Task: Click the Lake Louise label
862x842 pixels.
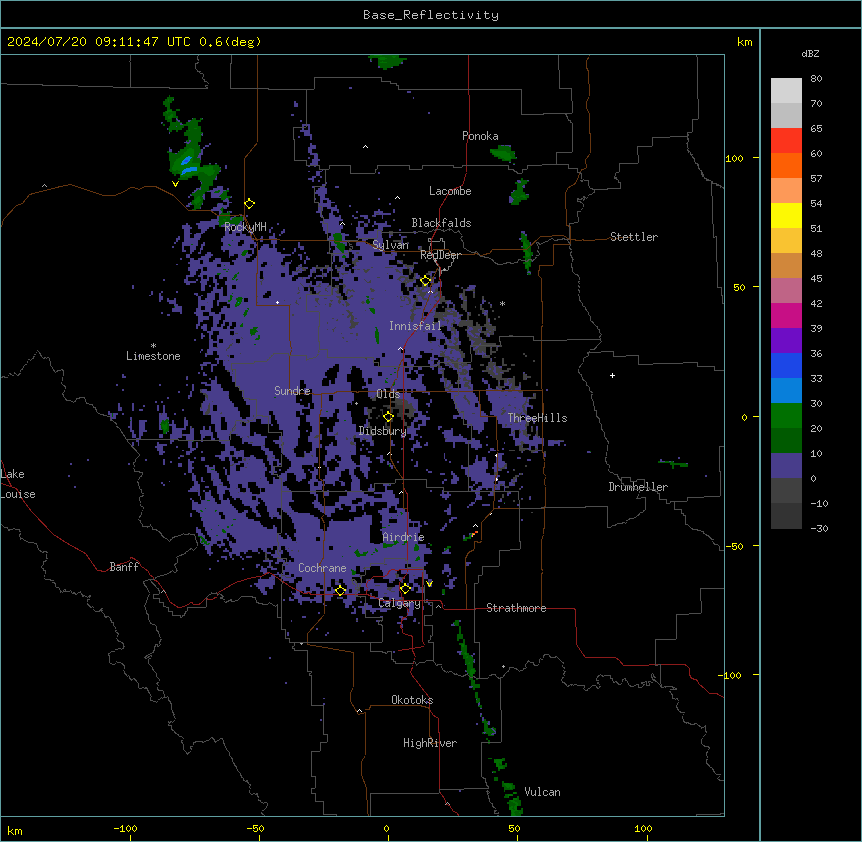Action: point(18,484)
